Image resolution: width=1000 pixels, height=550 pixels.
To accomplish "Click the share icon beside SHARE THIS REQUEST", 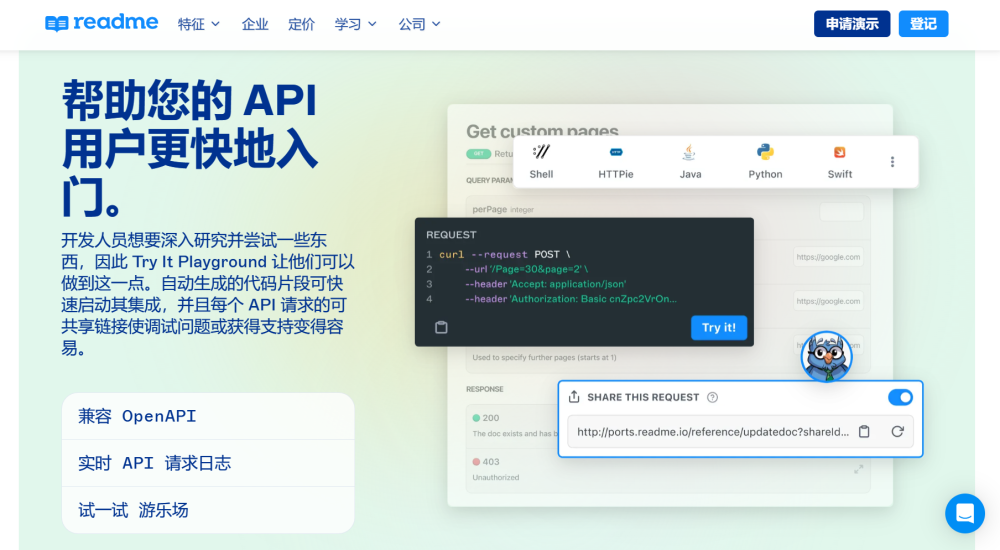I will [574, 397].
